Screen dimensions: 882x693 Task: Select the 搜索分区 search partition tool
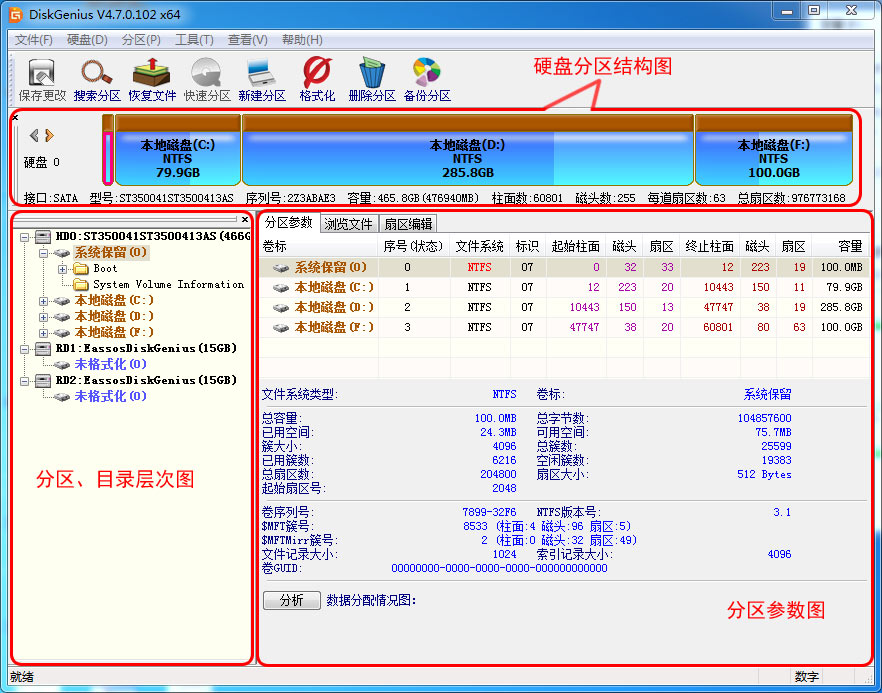pos(97,78)
